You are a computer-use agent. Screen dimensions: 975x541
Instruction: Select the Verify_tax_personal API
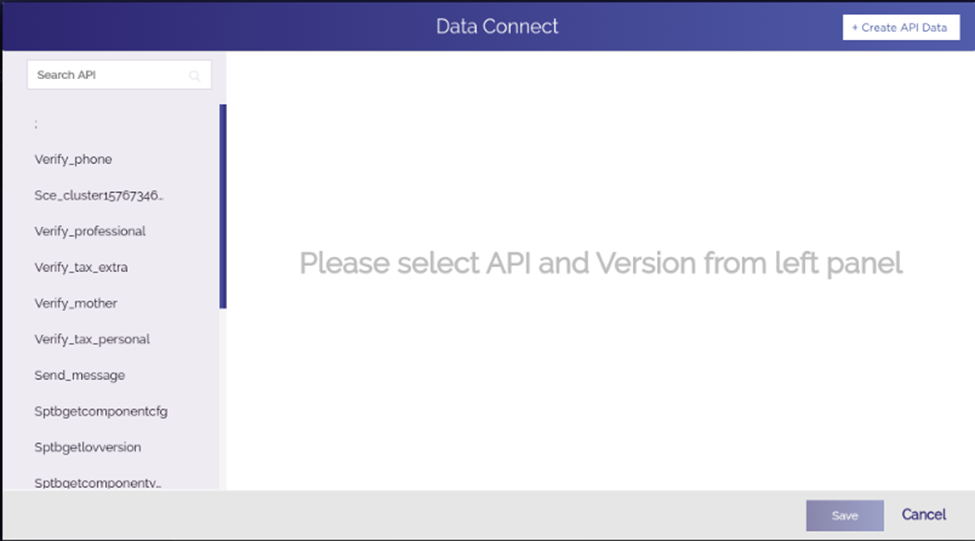(92, 340)
